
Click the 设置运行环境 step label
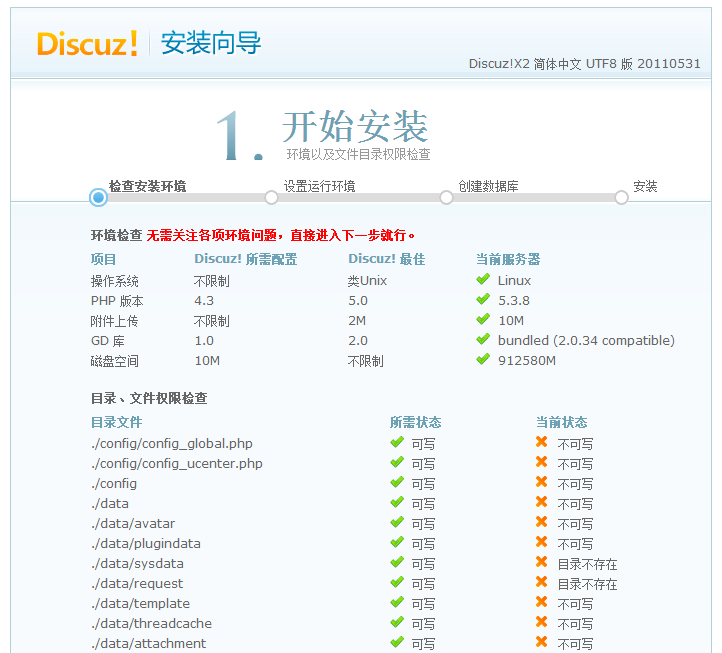tap(320, 186)
